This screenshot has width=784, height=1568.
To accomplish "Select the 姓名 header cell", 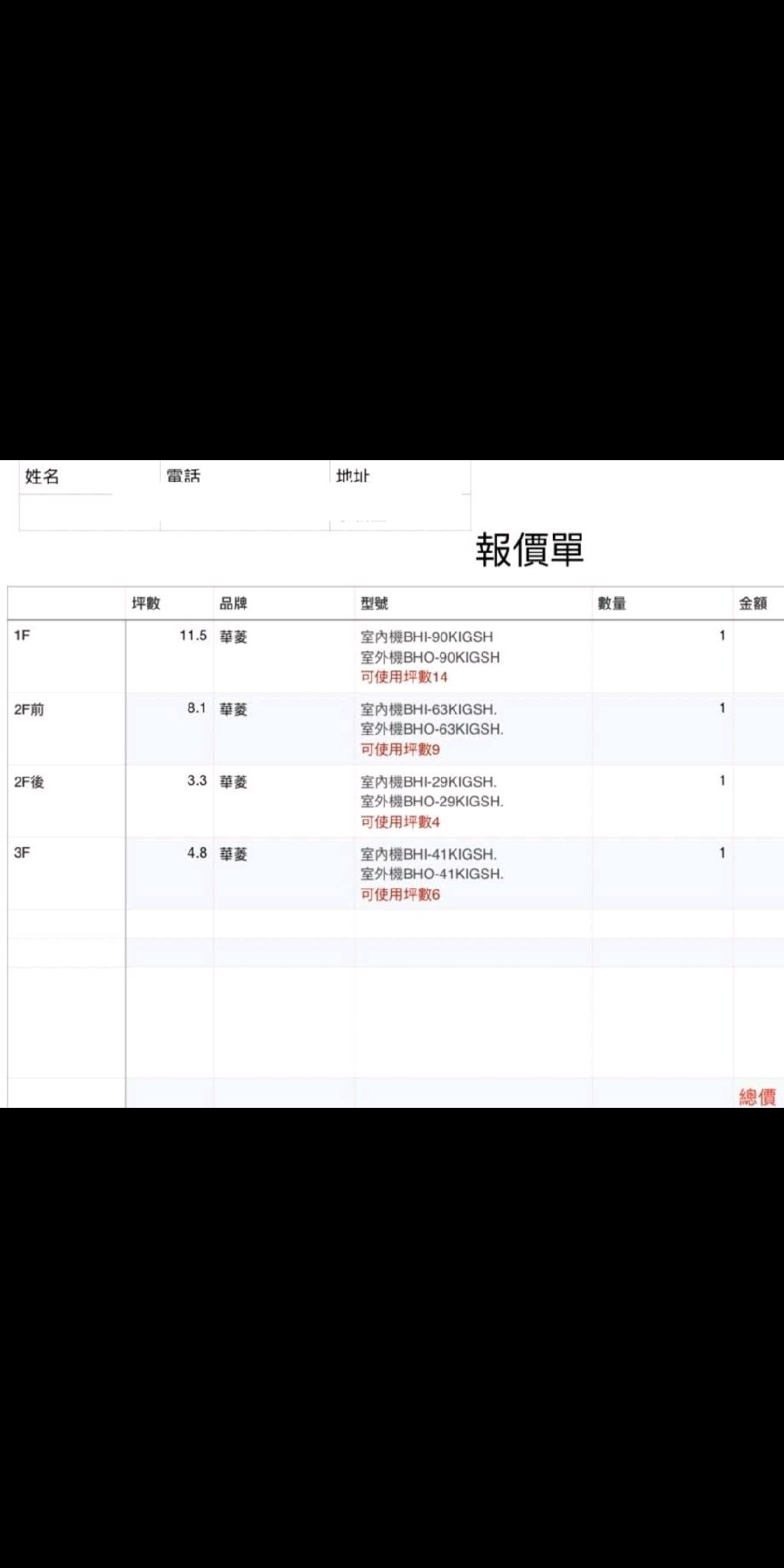I will [42, 476].
